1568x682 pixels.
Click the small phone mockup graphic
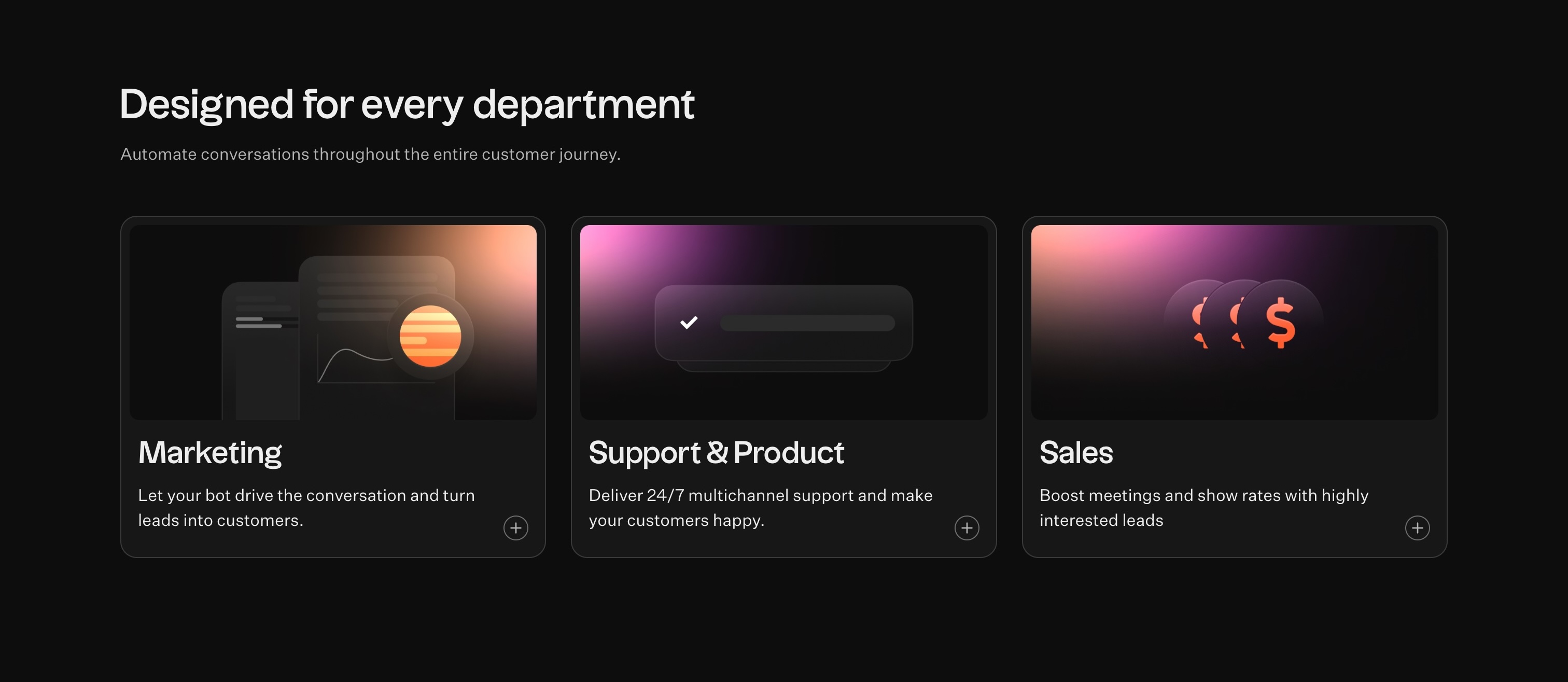coord(260,351)
